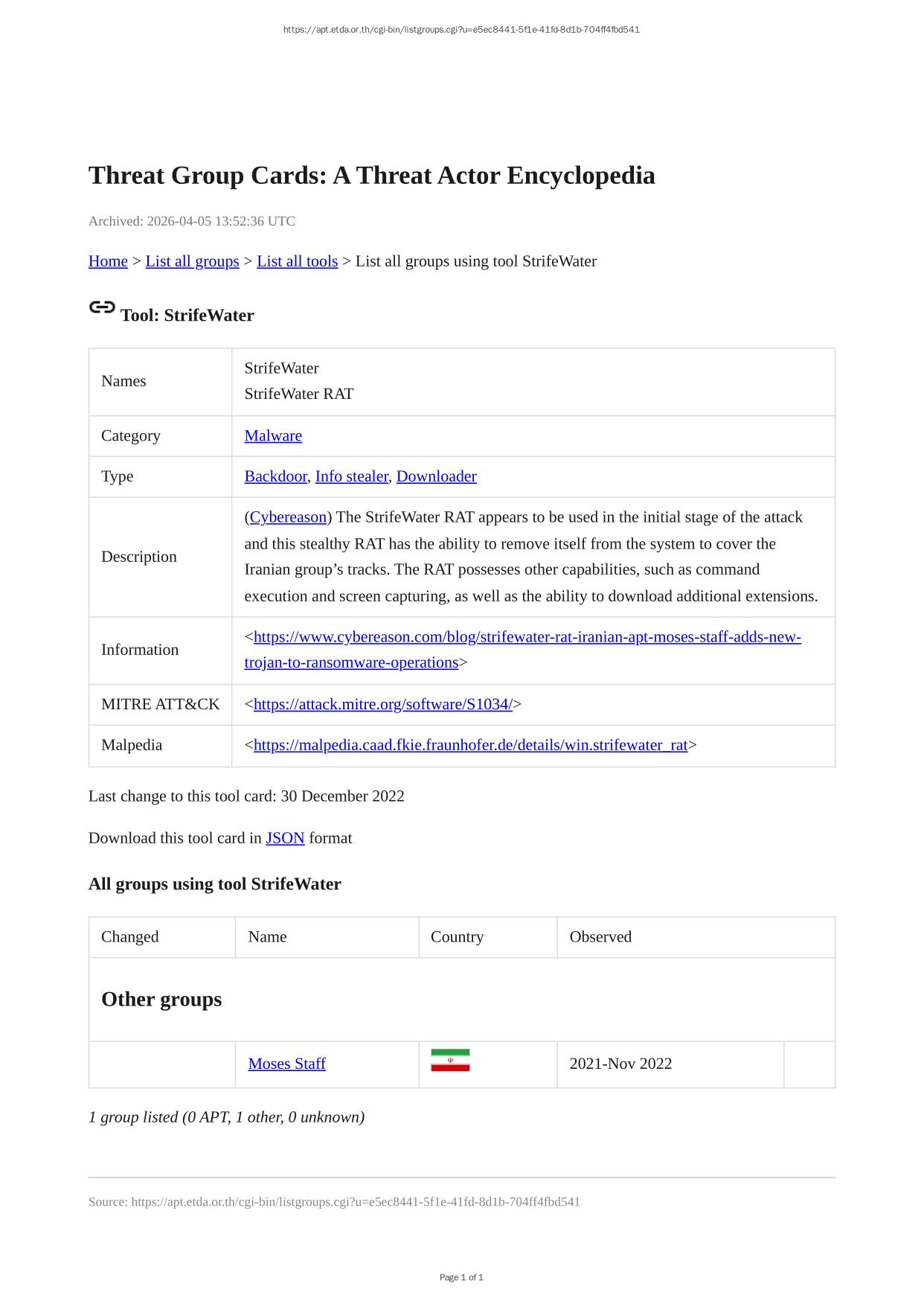Open List all tools breadcrumb link
This screenshot has width=924, height=1307.
[x=297, y=261]
